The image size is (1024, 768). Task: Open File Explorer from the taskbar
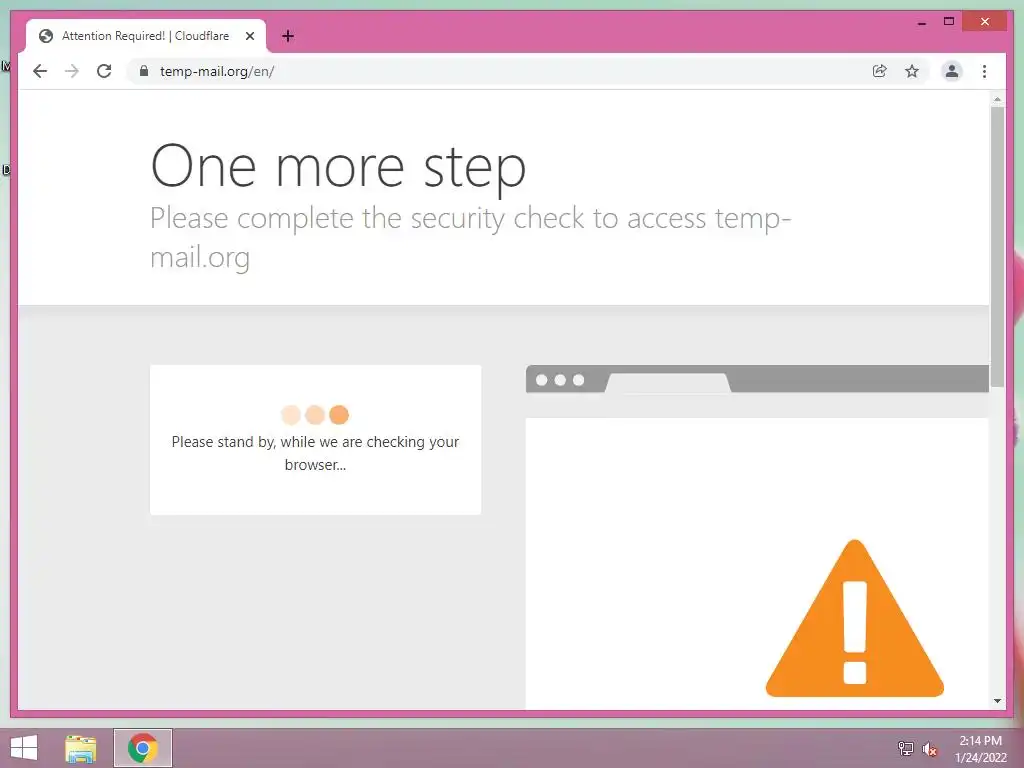point(81,748)
